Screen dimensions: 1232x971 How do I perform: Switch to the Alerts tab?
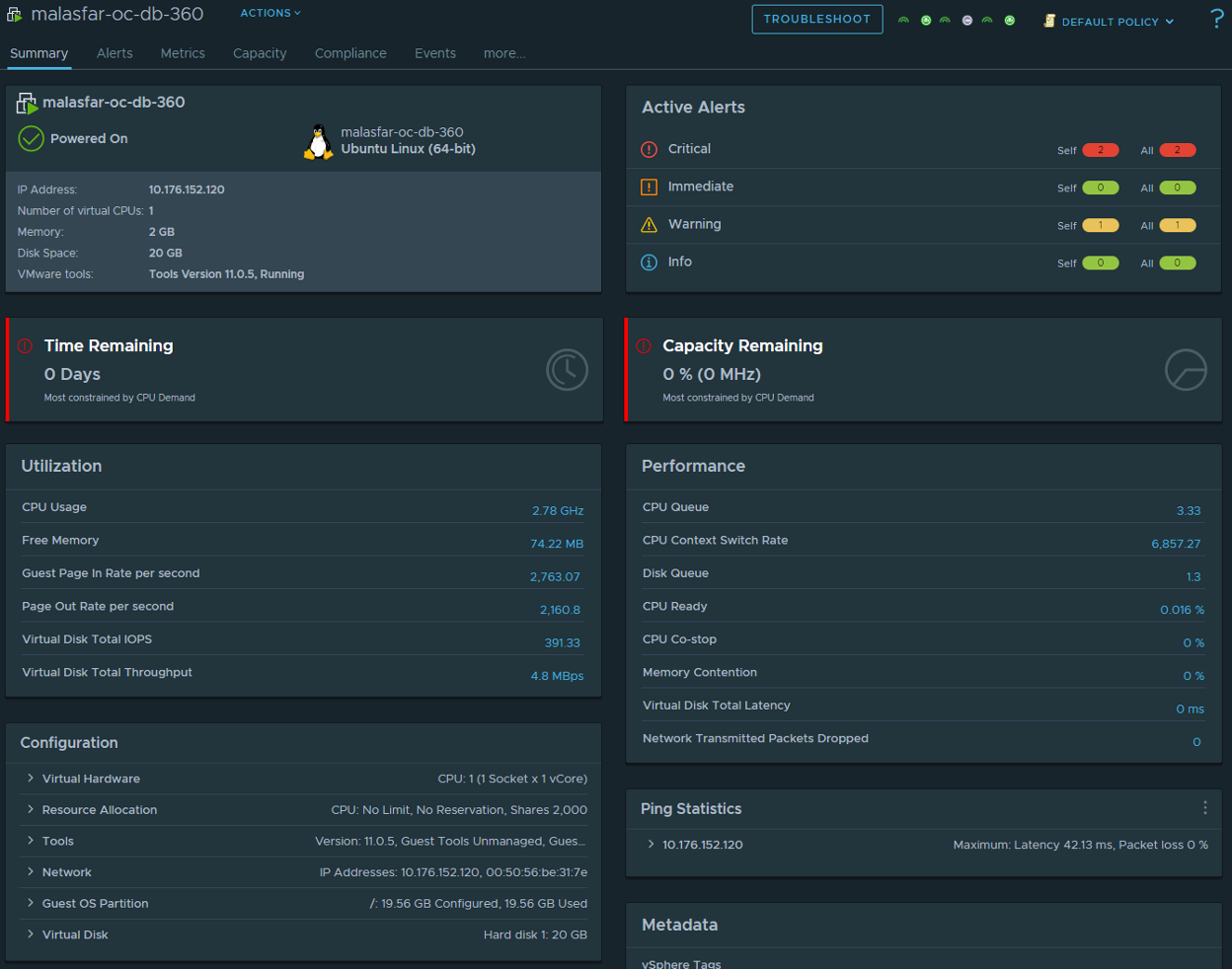point(115,53)
